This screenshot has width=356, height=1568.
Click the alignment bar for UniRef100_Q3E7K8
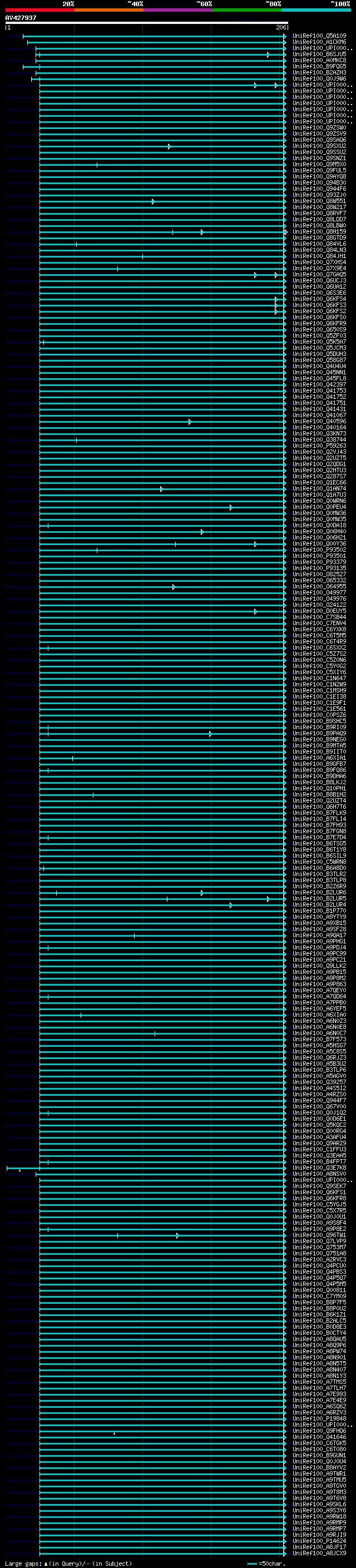point(146,1168)
